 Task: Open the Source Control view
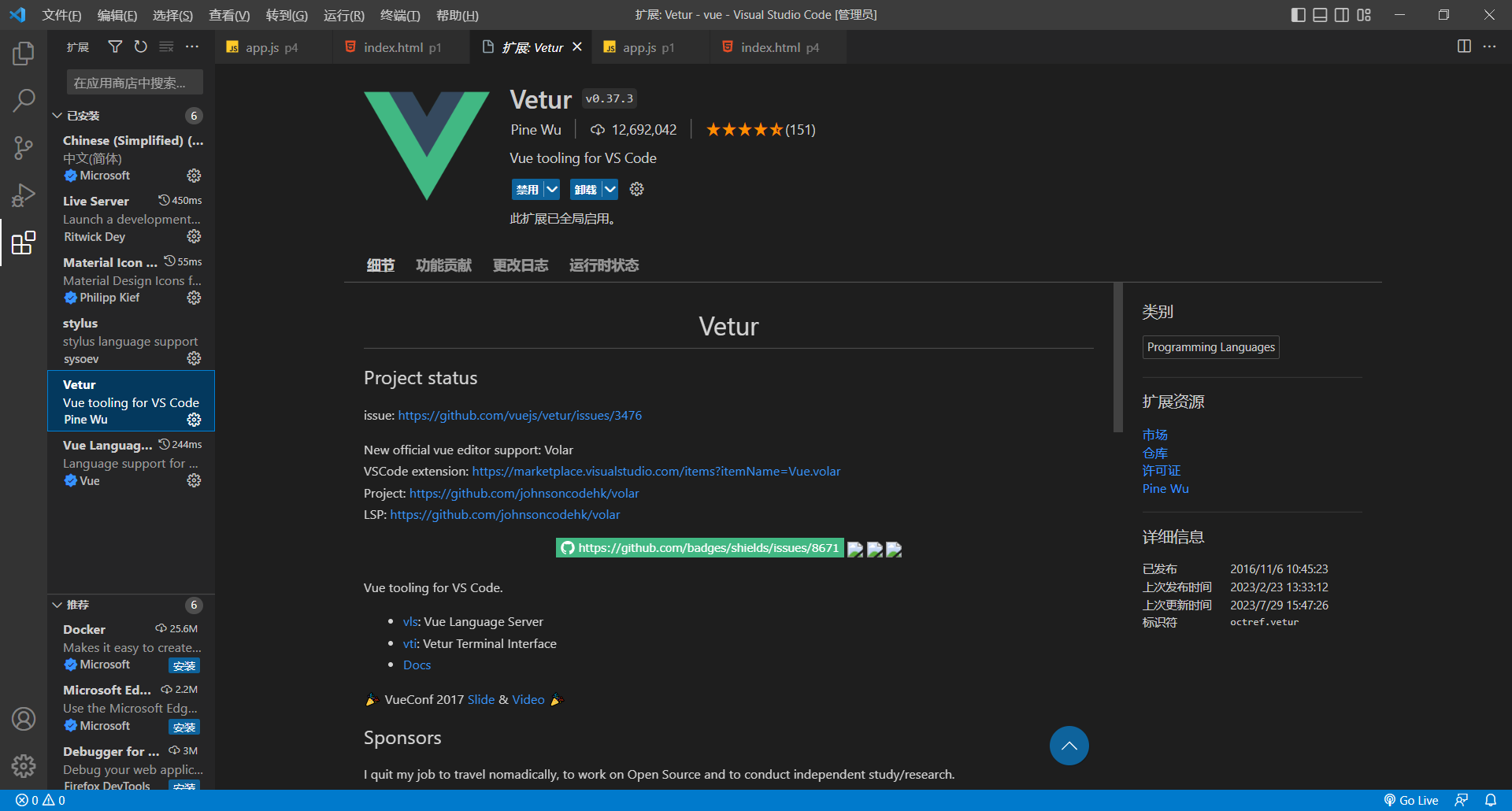[x=24, y=147]
